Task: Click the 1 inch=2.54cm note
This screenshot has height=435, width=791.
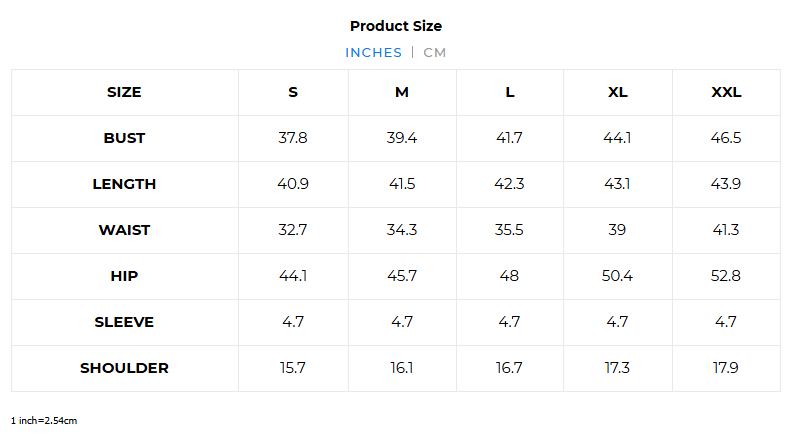Action: pos(44,420)
